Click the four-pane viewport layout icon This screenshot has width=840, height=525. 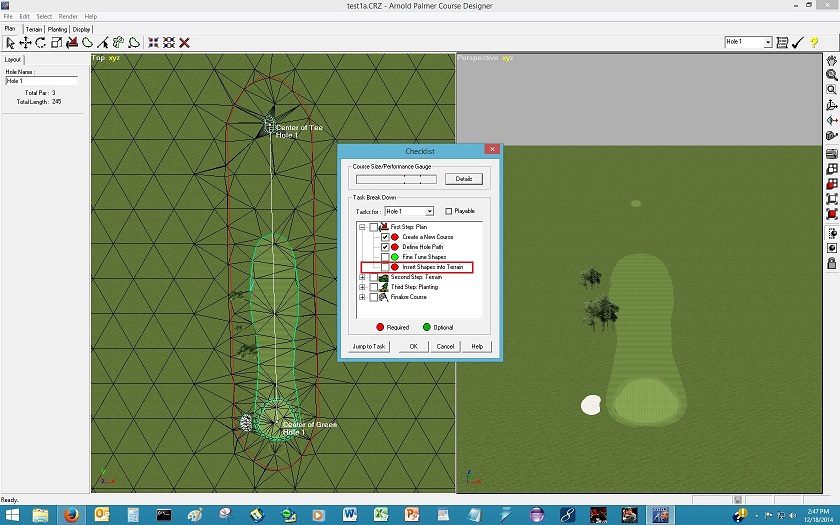coord(831,169)
